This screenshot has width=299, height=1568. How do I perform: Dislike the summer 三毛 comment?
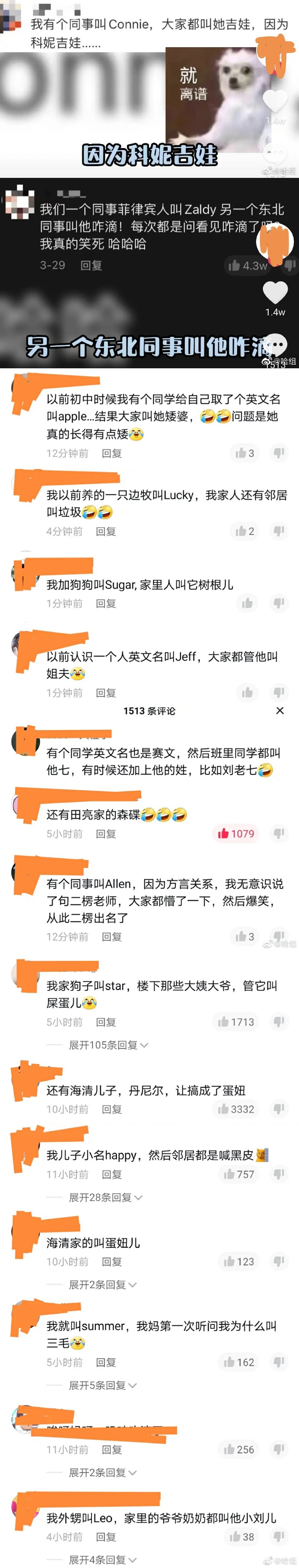tap(279, 1362)
